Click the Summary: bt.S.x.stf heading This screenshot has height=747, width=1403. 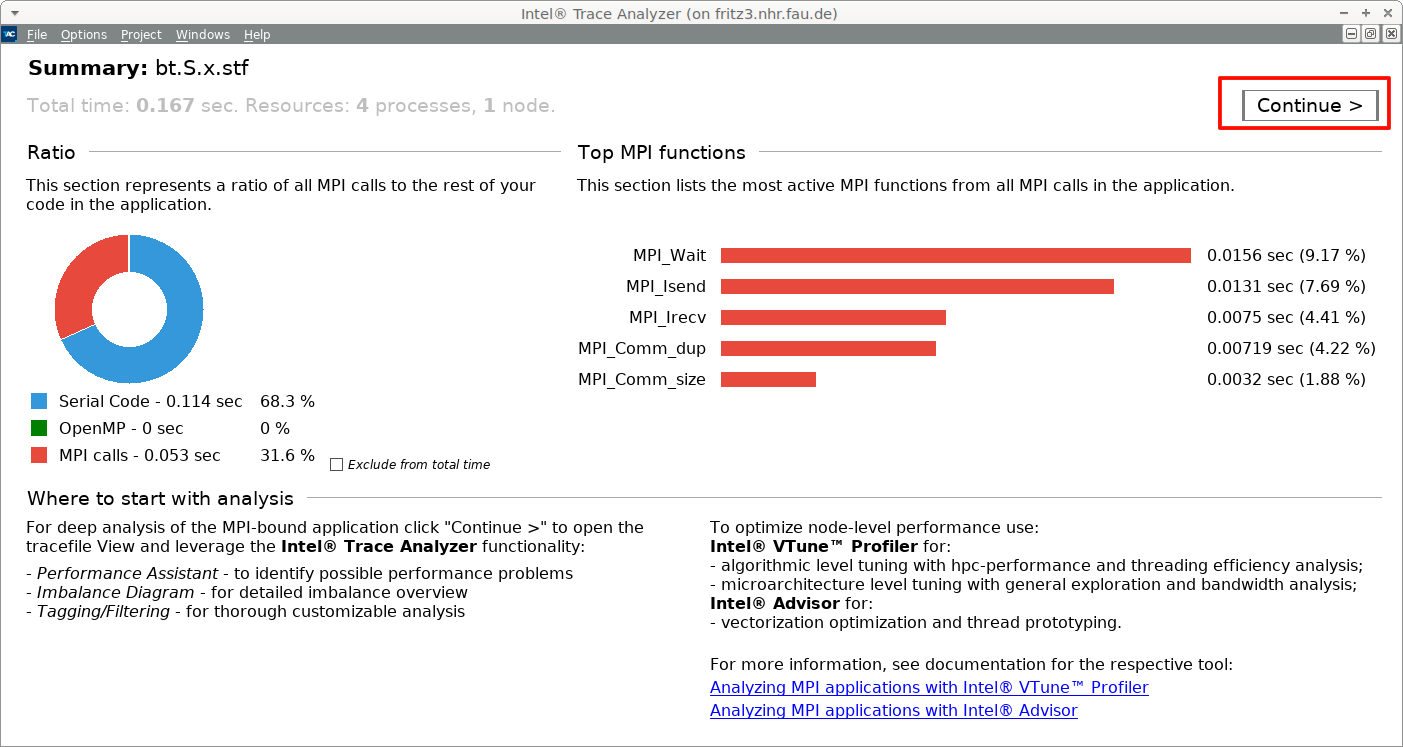coord(138,68)
